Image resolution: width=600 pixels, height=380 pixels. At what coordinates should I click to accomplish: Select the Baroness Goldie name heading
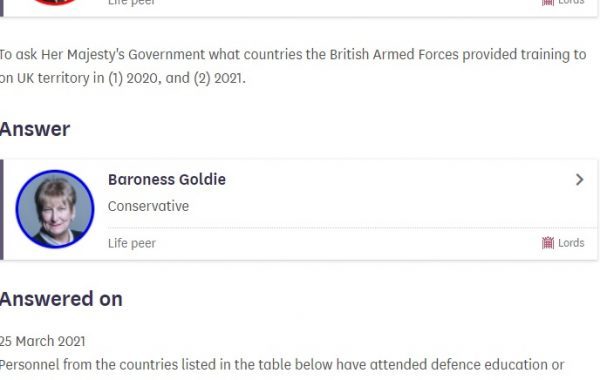pyautogui.click(x=167, y=179)
